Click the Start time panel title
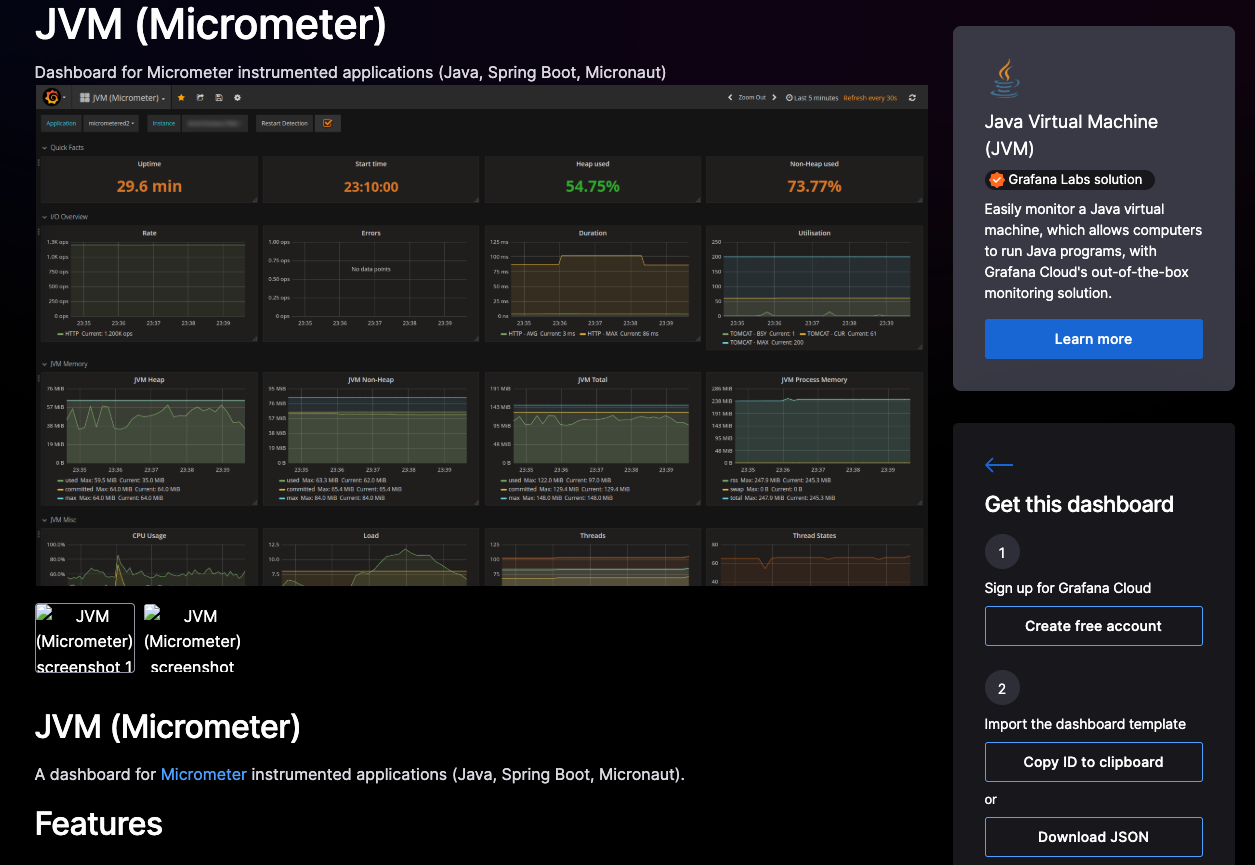Screen dimensions: 1255x865 [x=371, y=164]
